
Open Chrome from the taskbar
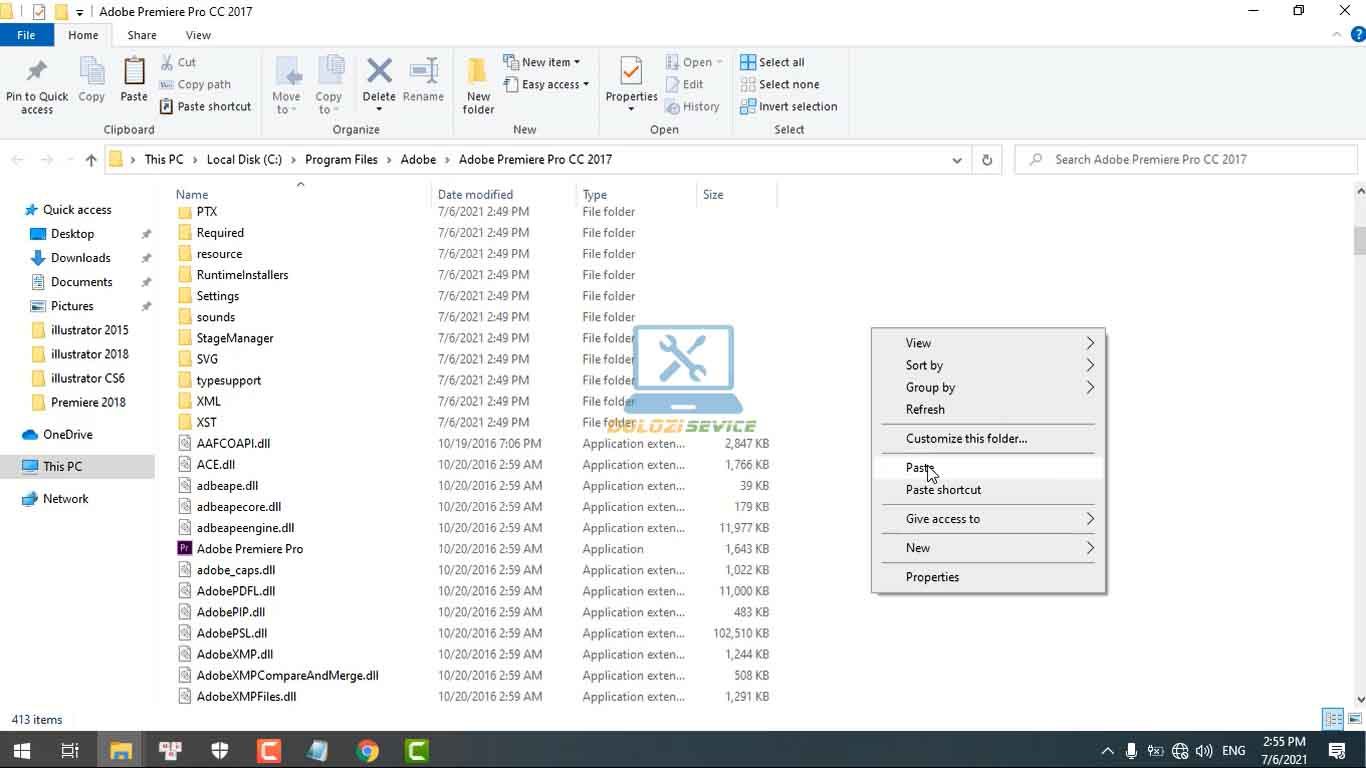[367, 750]
